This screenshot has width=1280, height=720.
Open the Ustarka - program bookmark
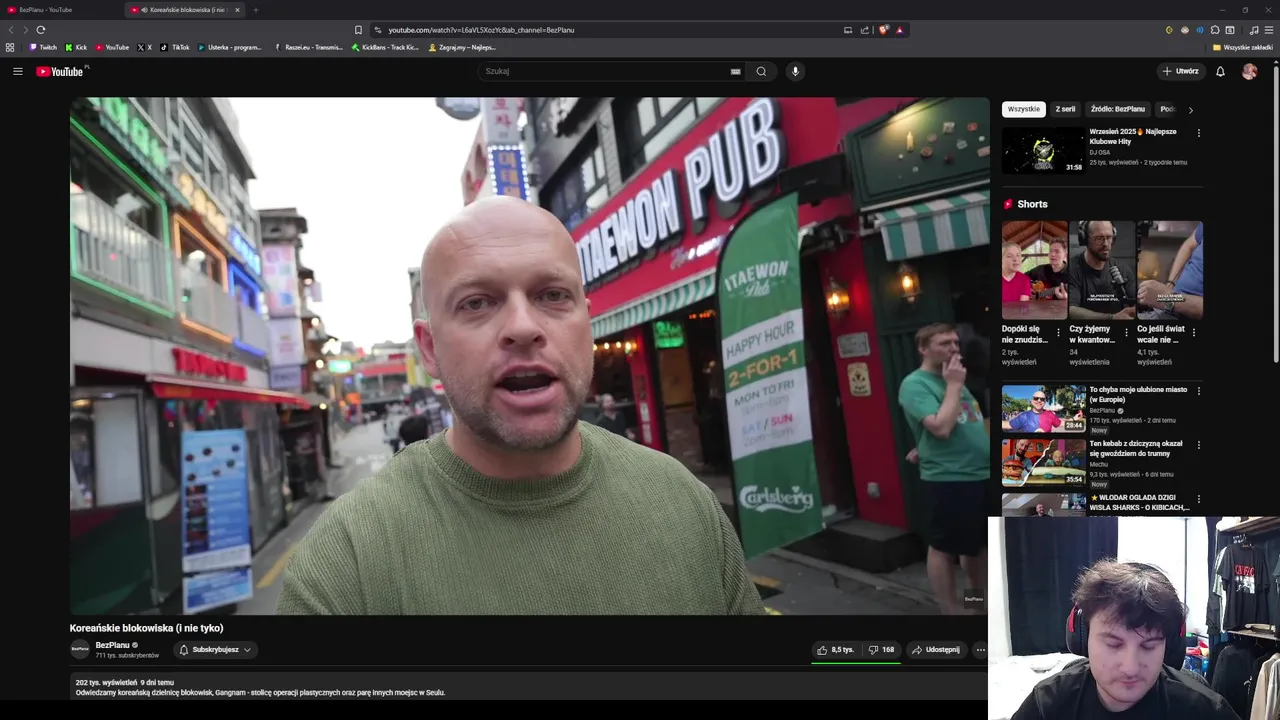(229, 47)
